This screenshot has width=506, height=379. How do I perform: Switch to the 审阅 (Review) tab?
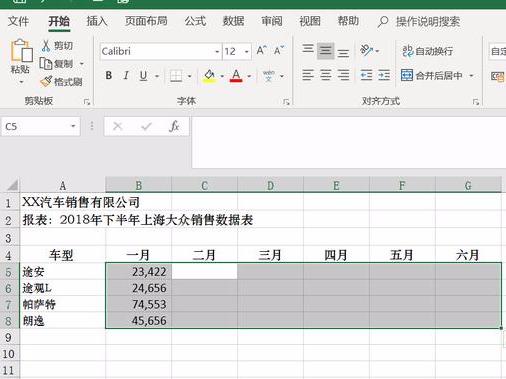pos(272,21)
